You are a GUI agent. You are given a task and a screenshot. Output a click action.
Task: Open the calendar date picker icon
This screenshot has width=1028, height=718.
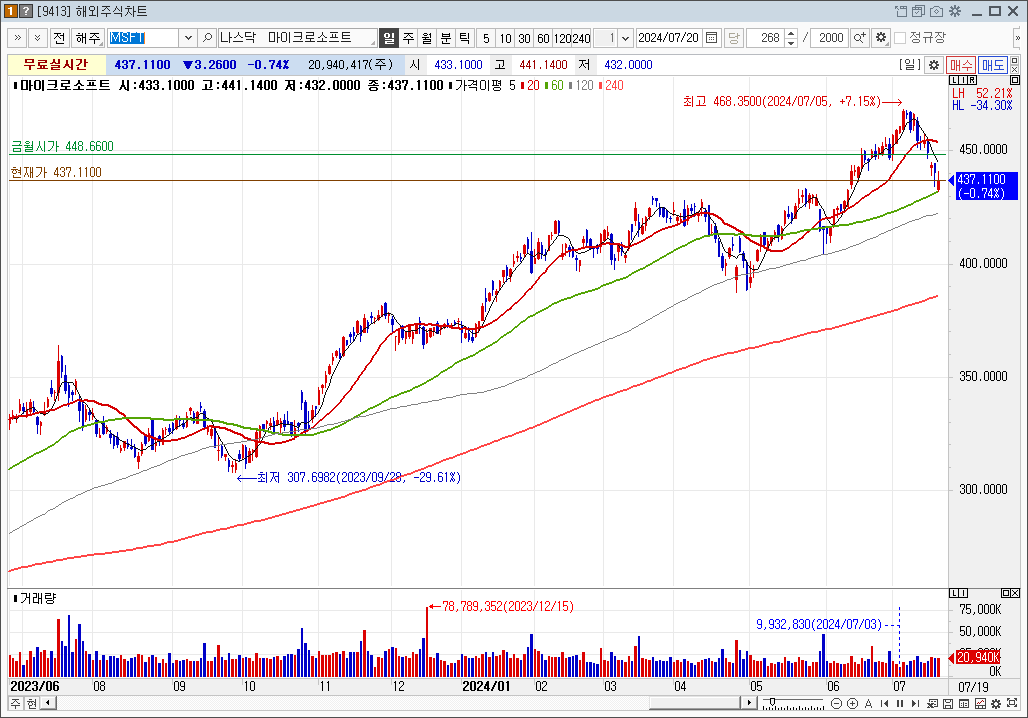712,38
